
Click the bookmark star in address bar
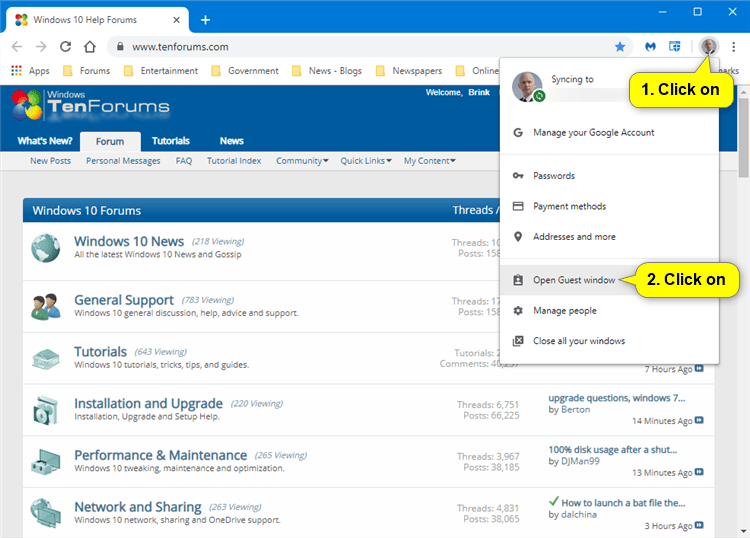click(620, 46)
